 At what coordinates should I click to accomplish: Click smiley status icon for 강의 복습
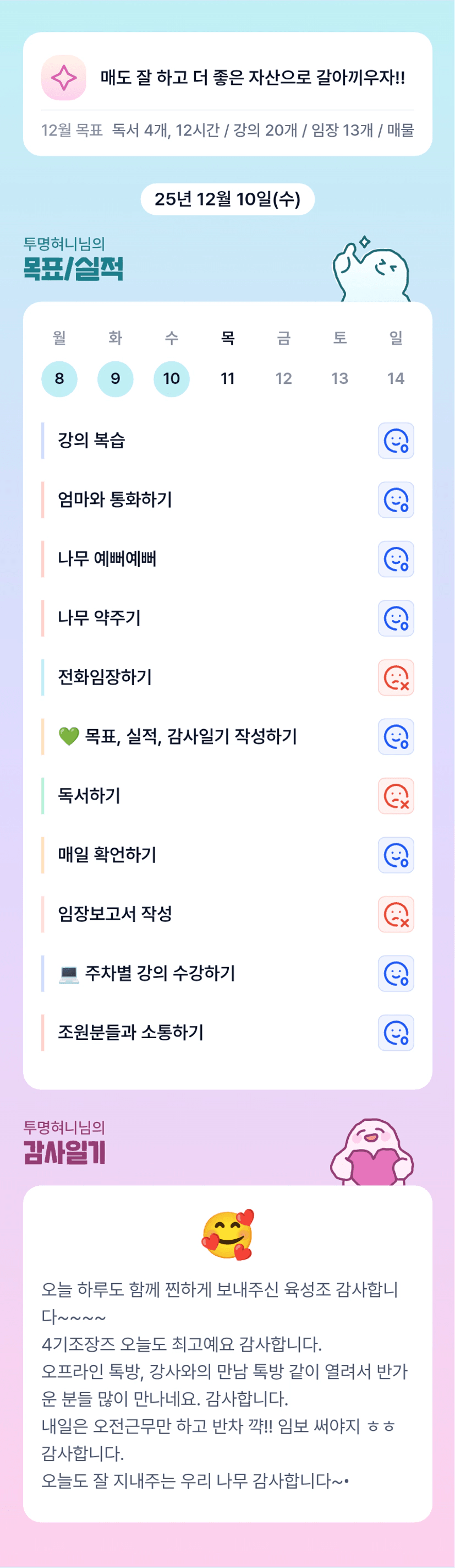[396, 441]
